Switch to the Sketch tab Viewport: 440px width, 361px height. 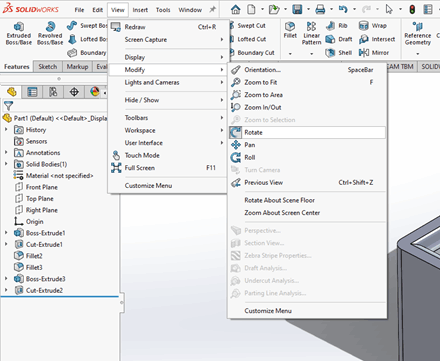pos(48,67)
